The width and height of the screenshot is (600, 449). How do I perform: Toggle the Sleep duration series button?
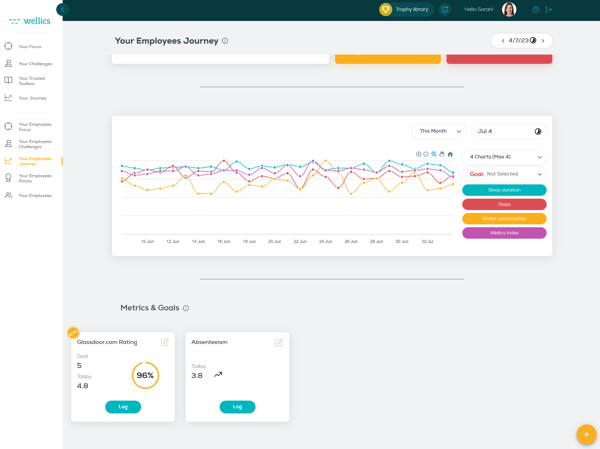(x=504, y=190)
